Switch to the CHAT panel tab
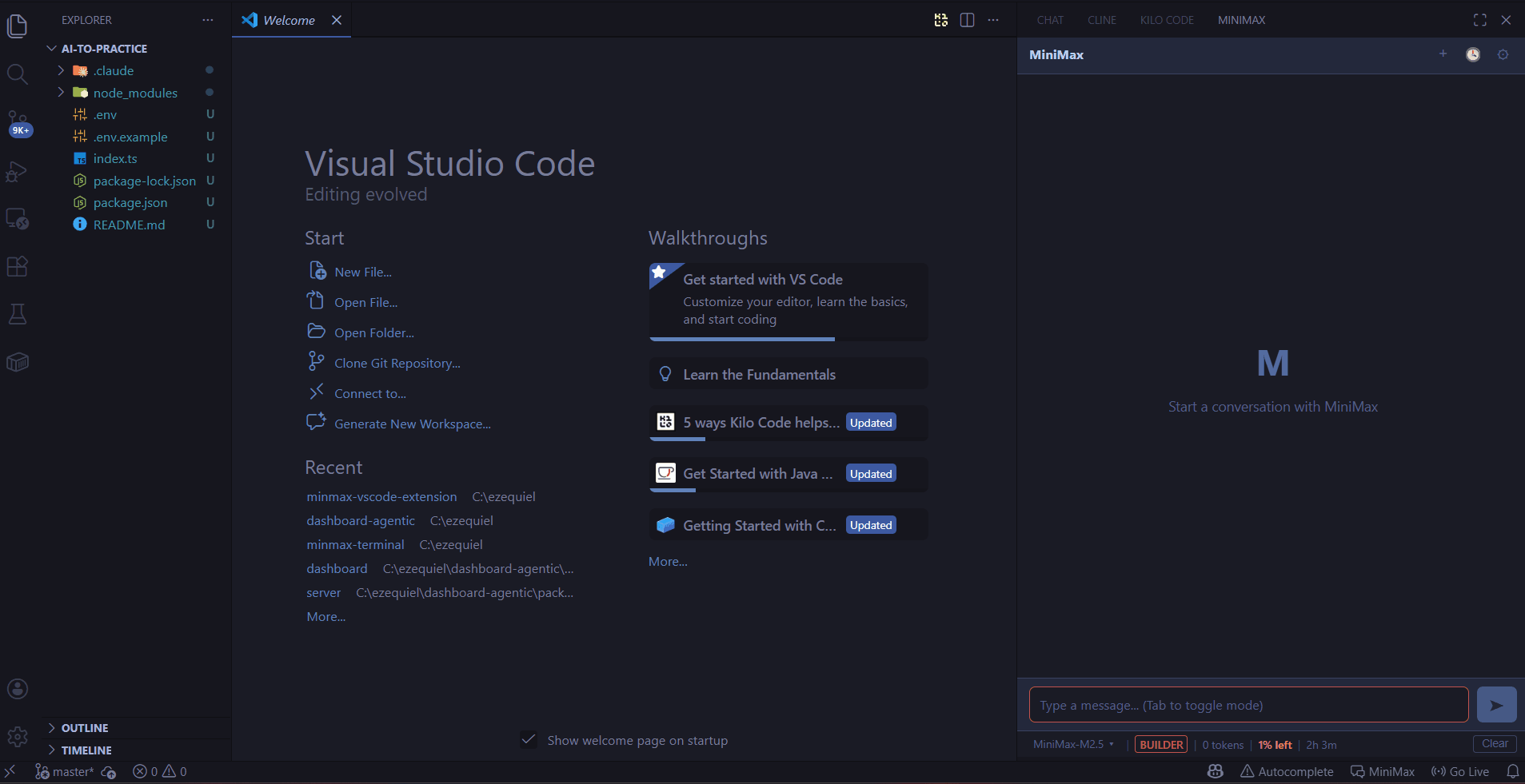Image resolution: width=1525 pixels, height=784 pixels. [x=1050, y=20]
